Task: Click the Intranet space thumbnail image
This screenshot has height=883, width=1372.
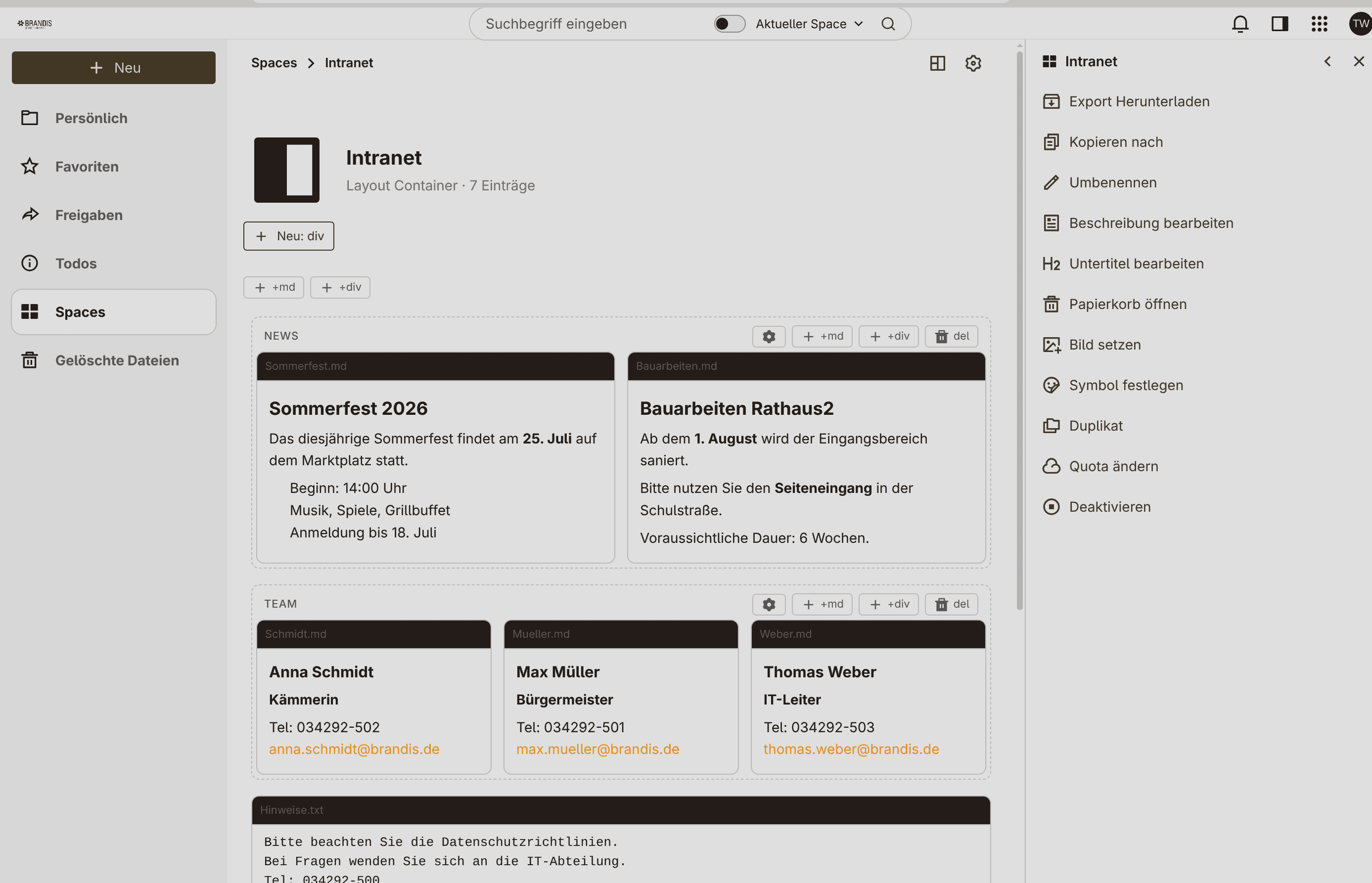Action: 287,170
